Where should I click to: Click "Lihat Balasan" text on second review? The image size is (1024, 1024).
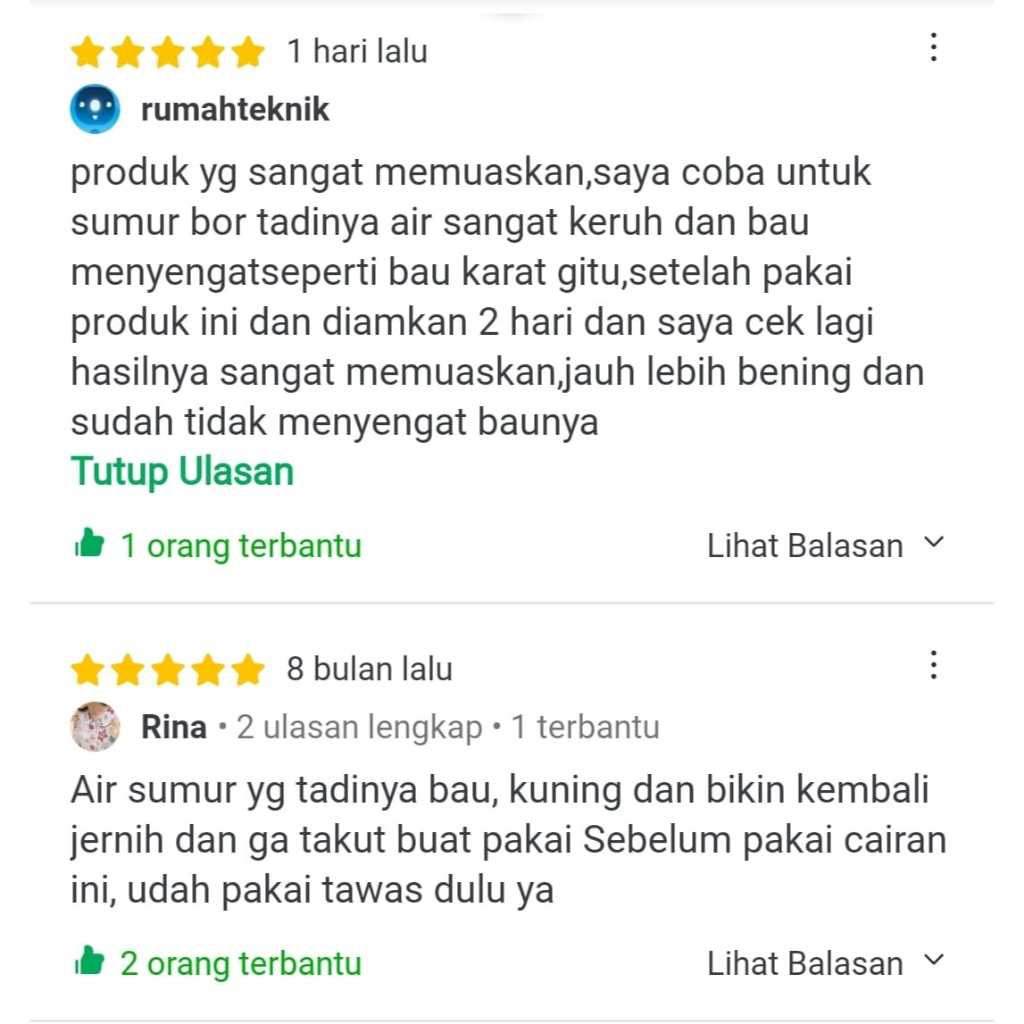click(x=805, y=964)
